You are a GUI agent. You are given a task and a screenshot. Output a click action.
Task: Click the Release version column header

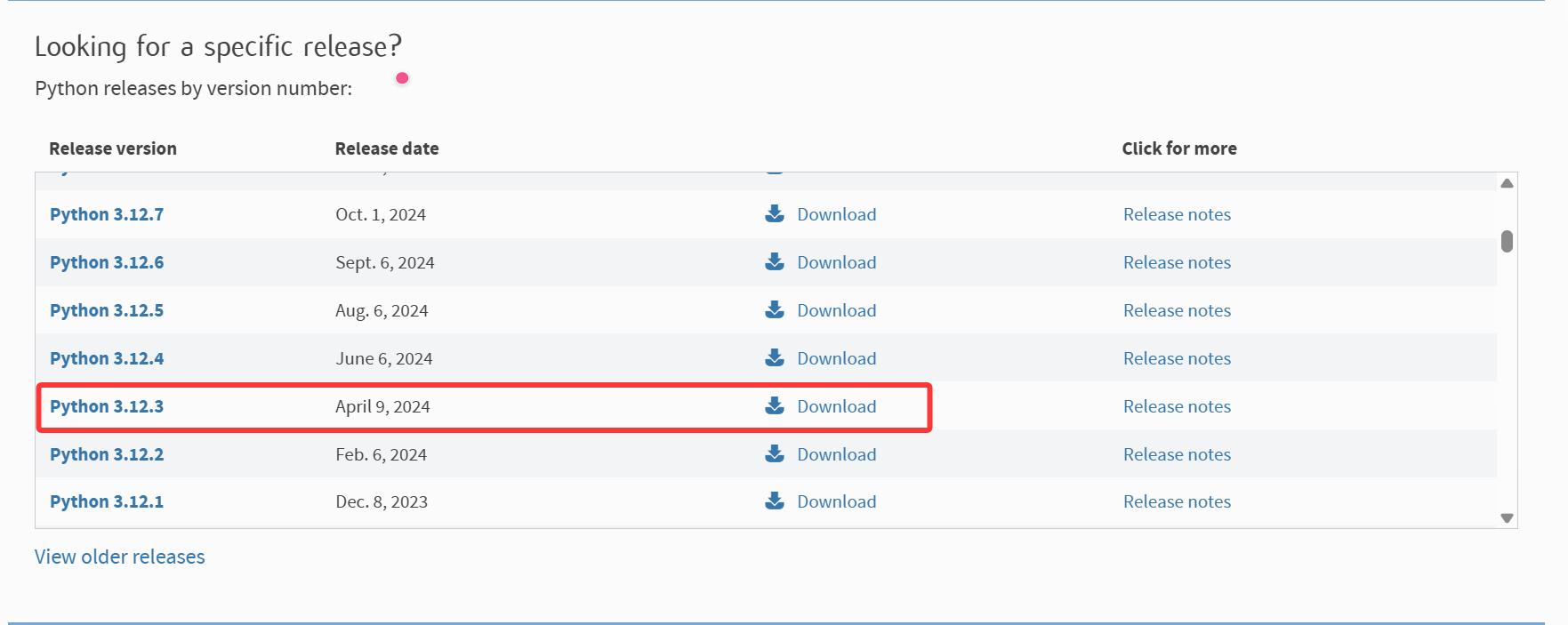click(x=113, y=148)
